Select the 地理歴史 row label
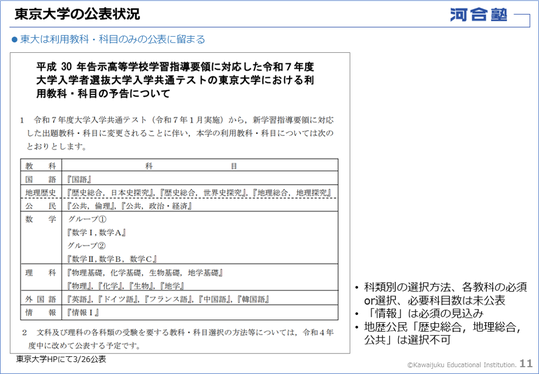This screenshot has height=374, width=539. 41,192
